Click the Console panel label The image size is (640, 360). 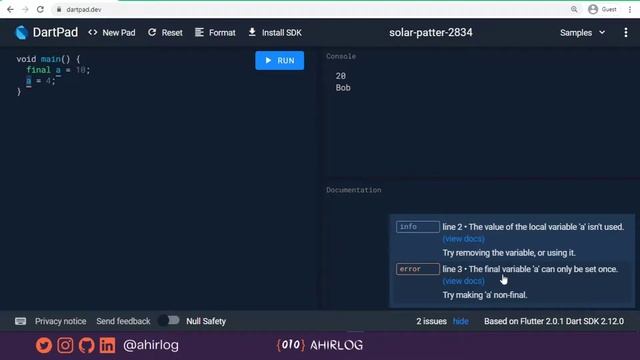[x=341, y=56]
